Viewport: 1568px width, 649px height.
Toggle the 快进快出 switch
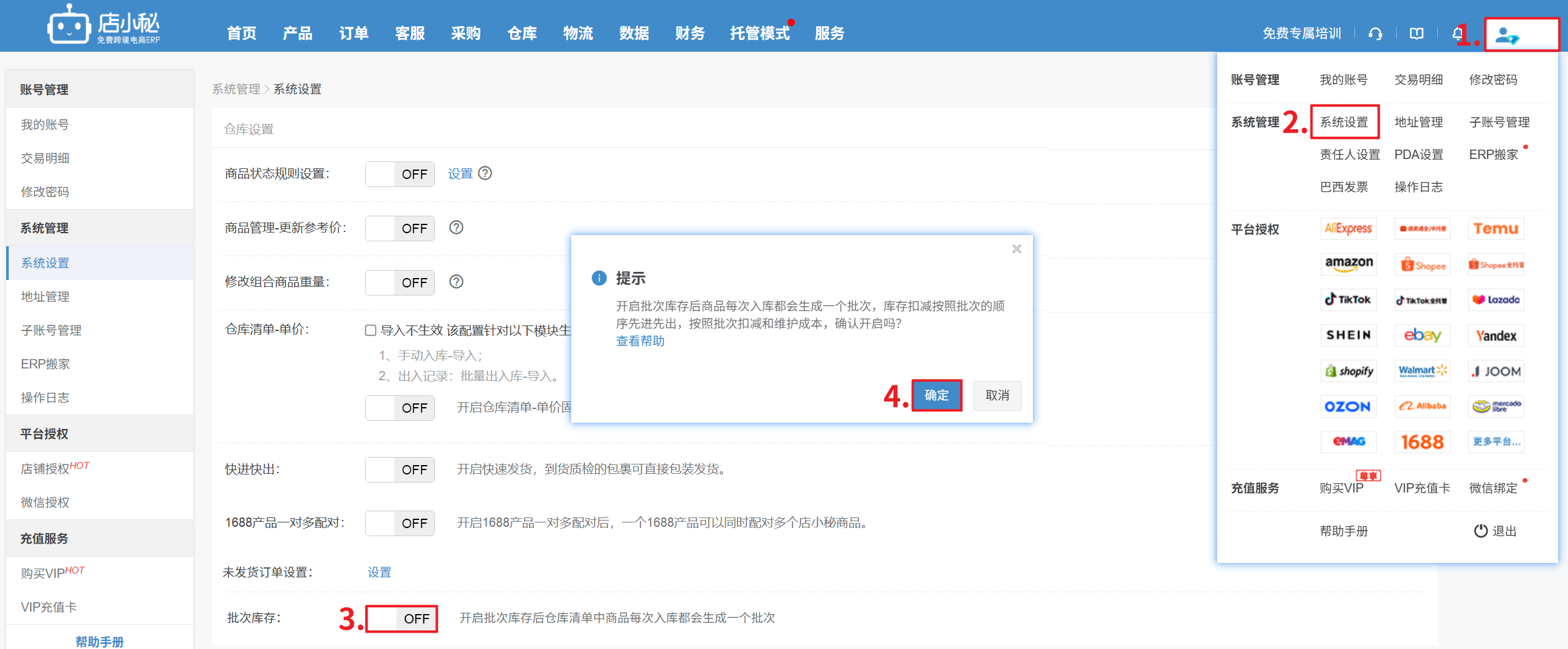pos(399,469)
